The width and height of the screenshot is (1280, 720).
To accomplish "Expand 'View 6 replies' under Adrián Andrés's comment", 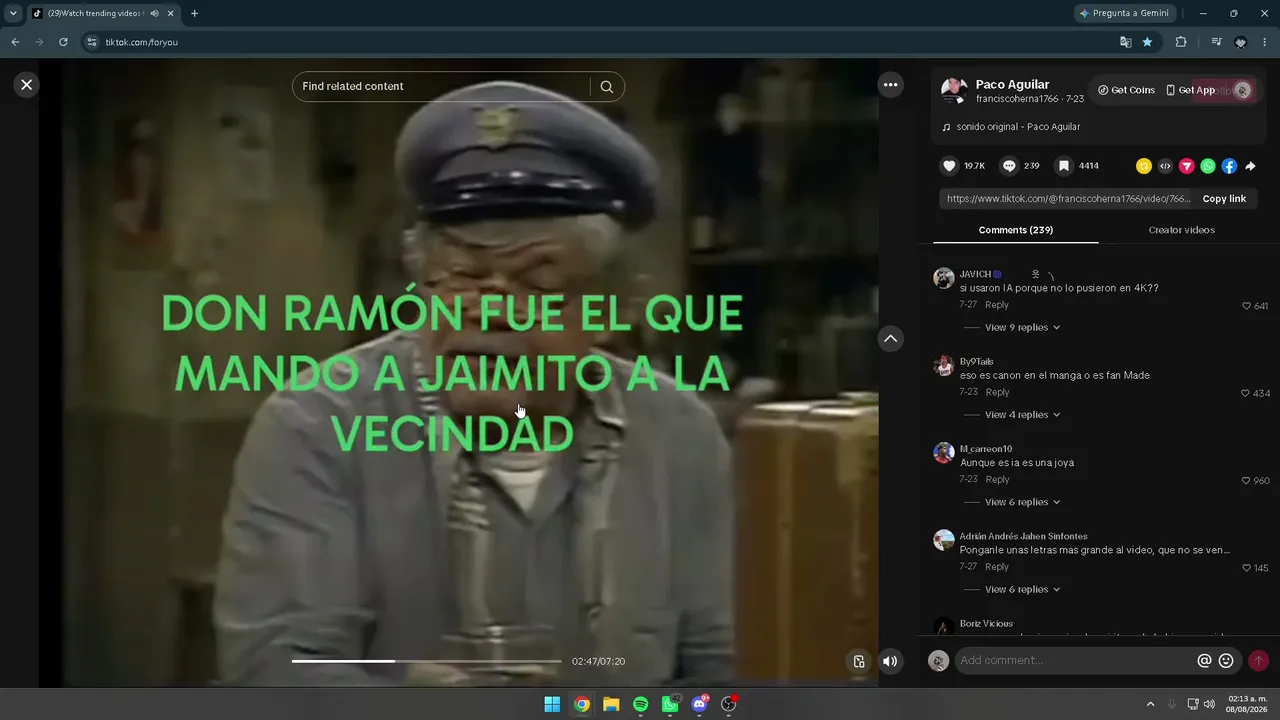I will (1022, 590).
